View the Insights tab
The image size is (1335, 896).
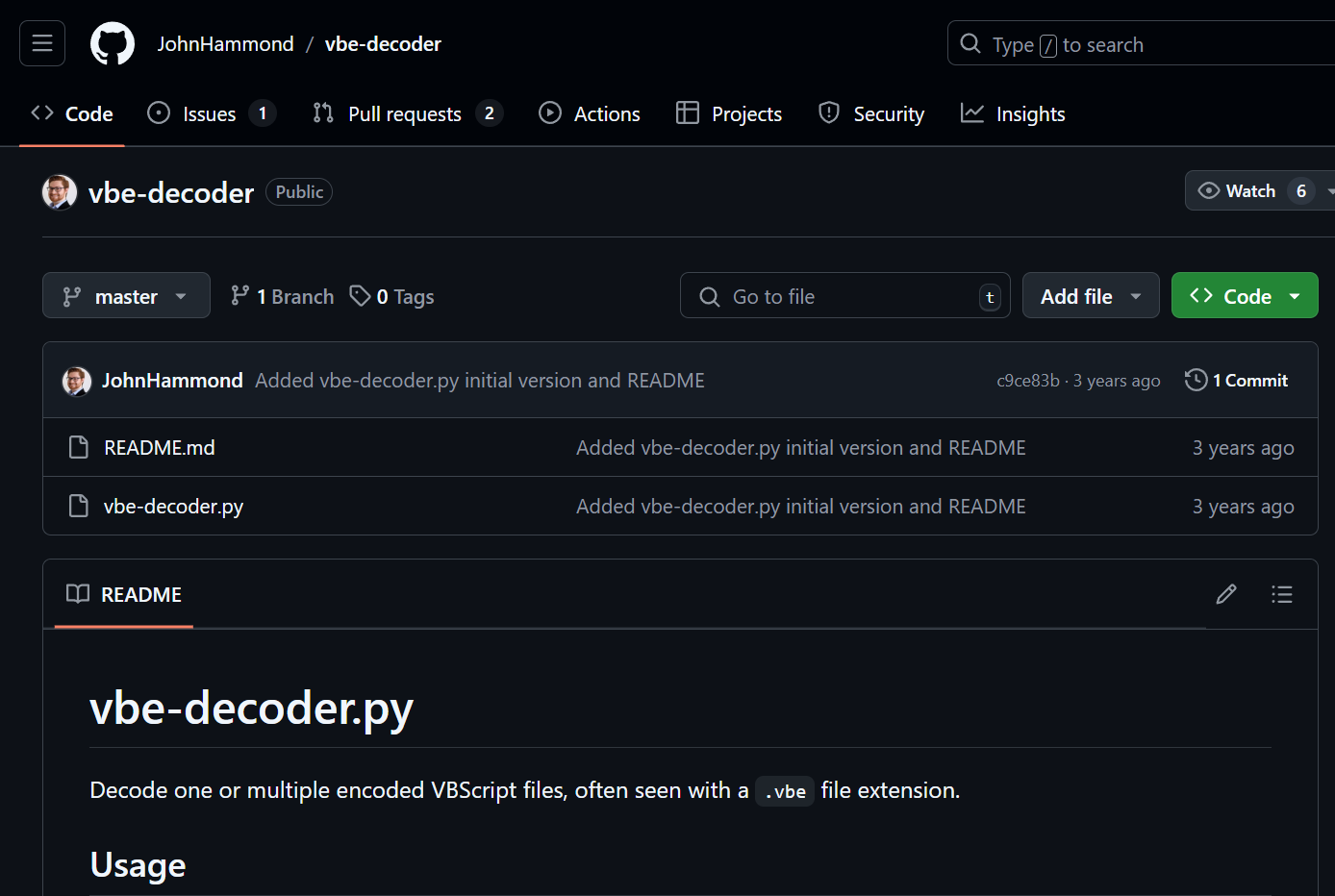pos(1013,114)
